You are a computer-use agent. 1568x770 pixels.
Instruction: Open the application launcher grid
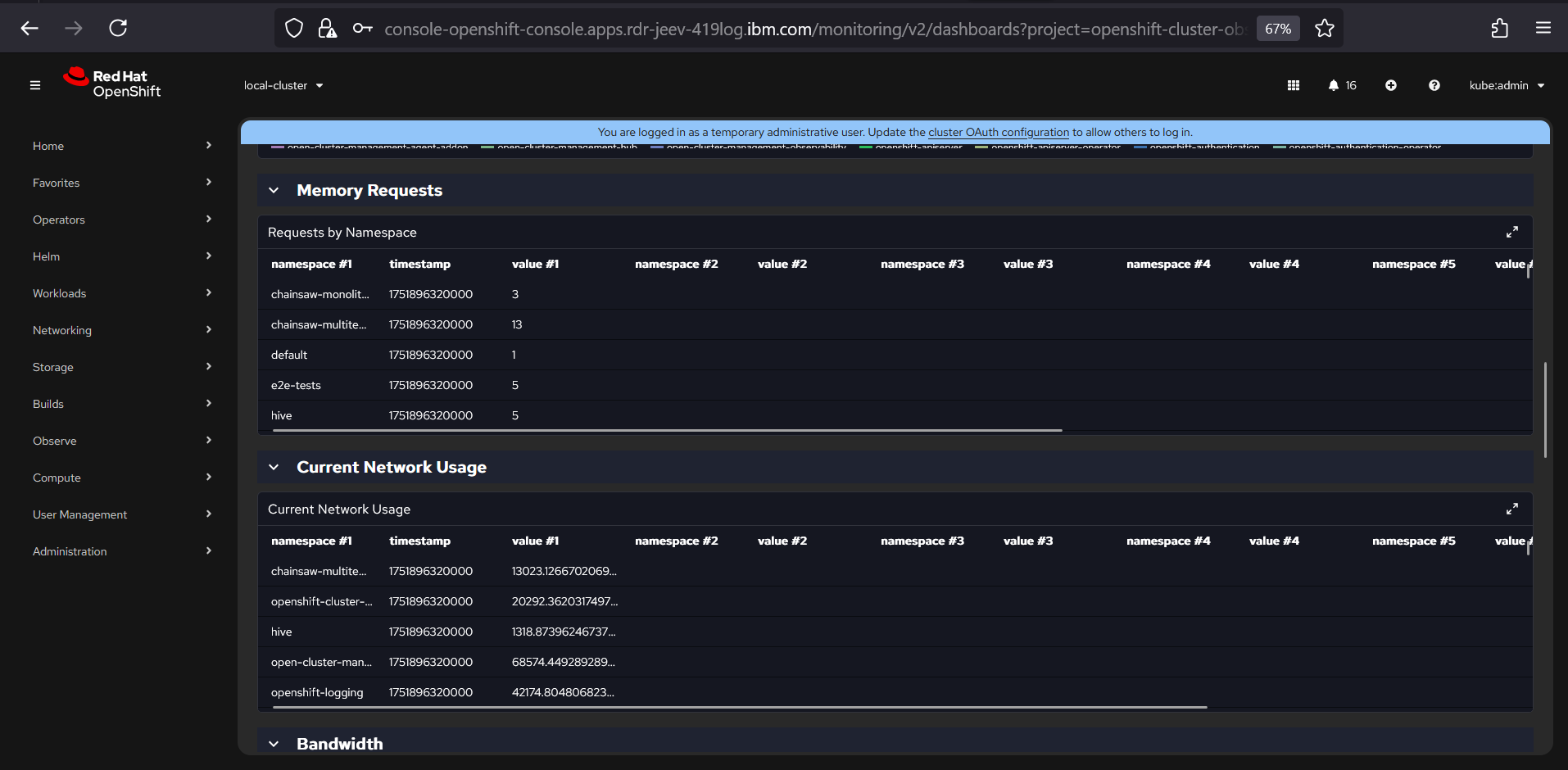[x=1294, y=85]
